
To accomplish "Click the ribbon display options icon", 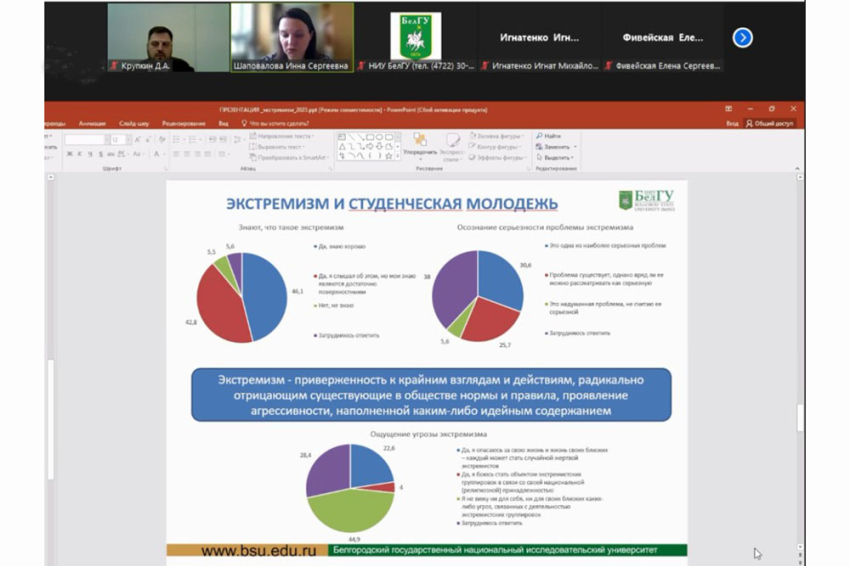I will click(728, 108).
